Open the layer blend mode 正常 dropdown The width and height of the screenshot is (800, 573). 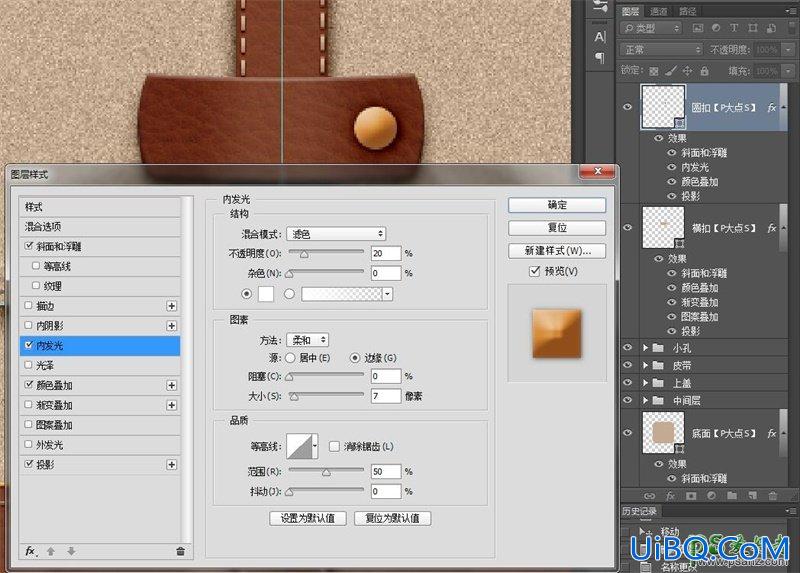tap(661, 49)
